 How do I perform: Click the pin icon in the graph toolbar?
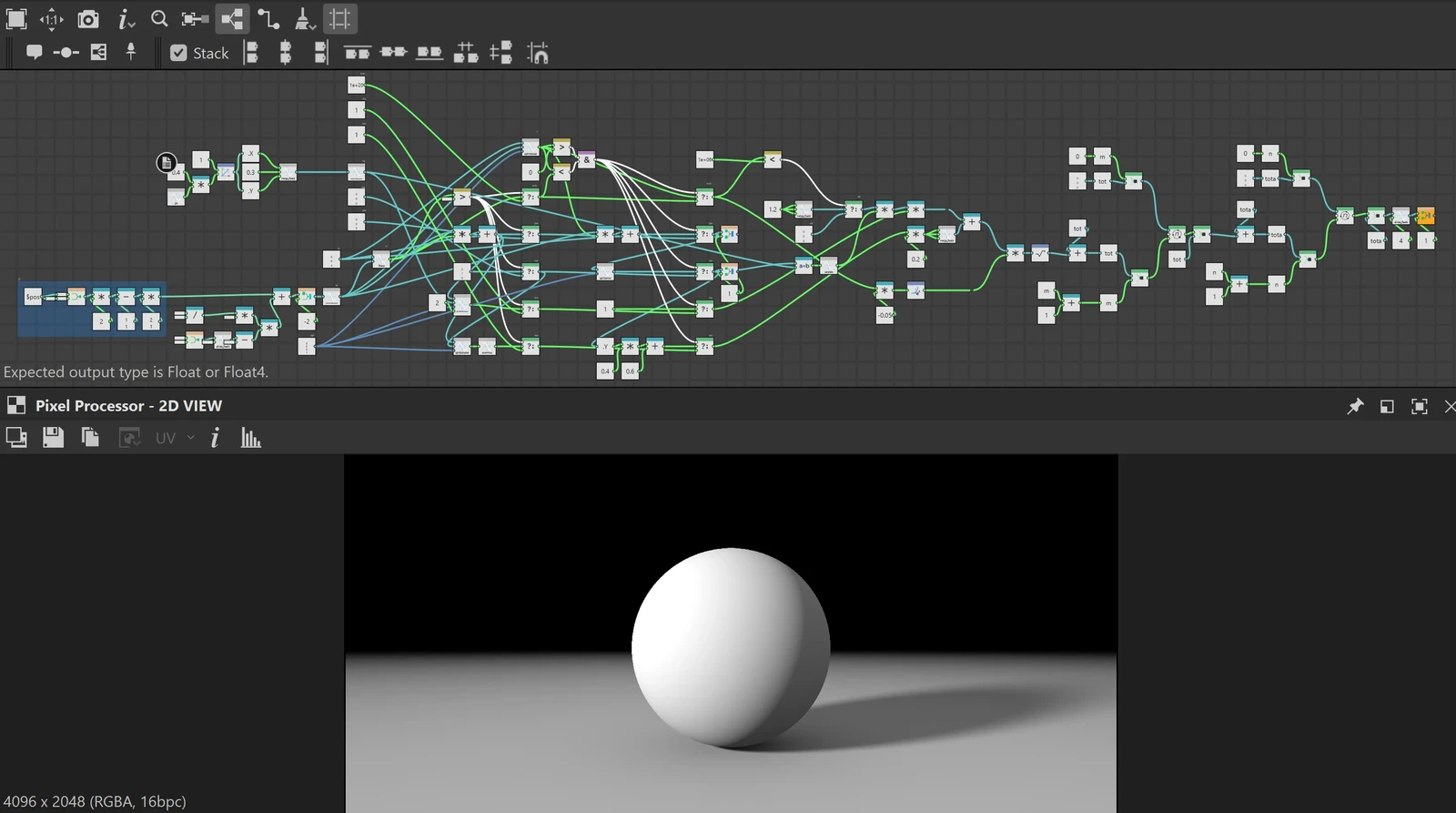tap(131, 52)
